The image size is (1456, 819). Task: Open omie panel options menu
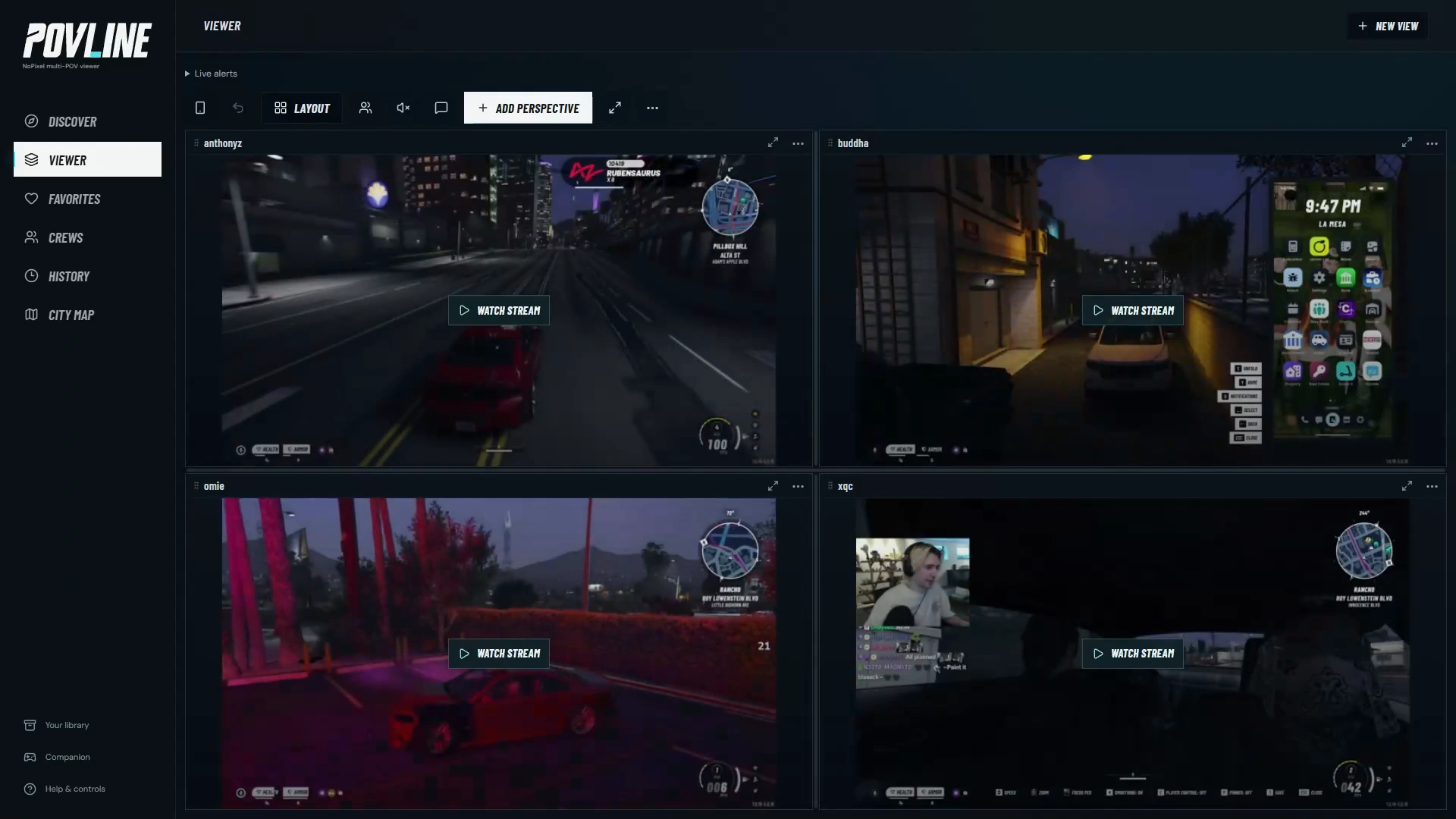(798, 486)
